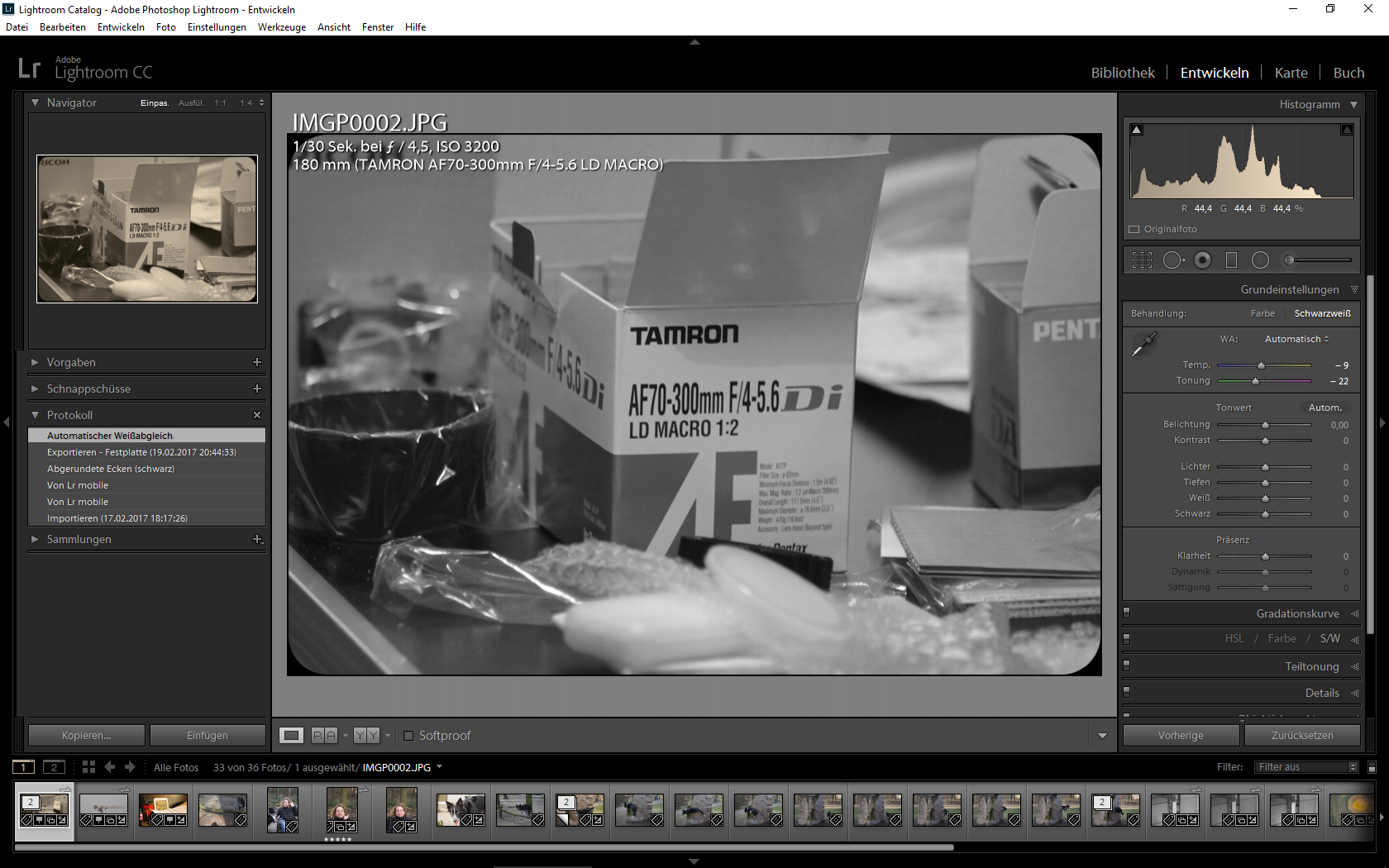
Task: Select the Graduated Filter tool
Action: [x=1231, y=260]
